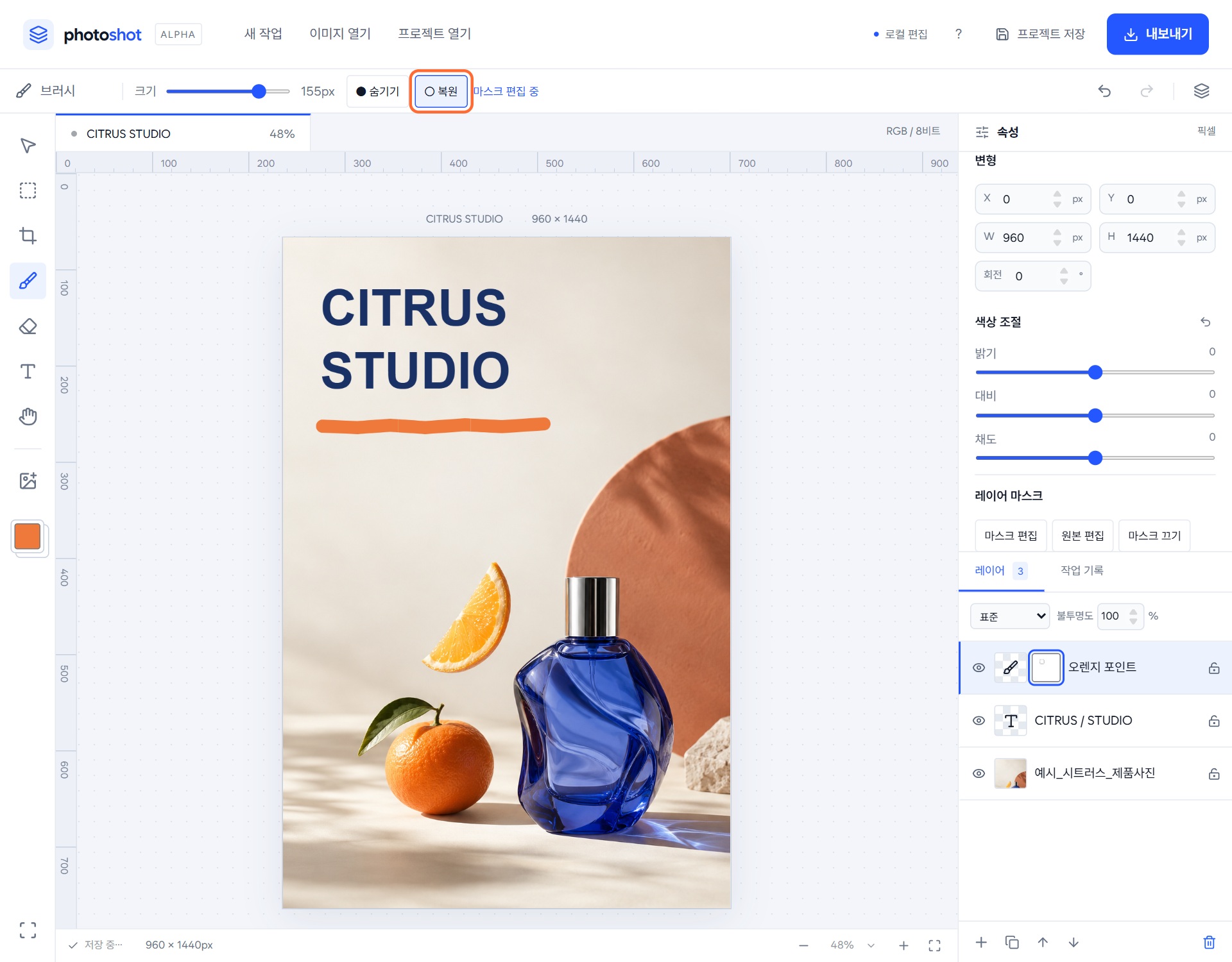Click the 불투명도 opacity stepper arrows

point(1133,616)
